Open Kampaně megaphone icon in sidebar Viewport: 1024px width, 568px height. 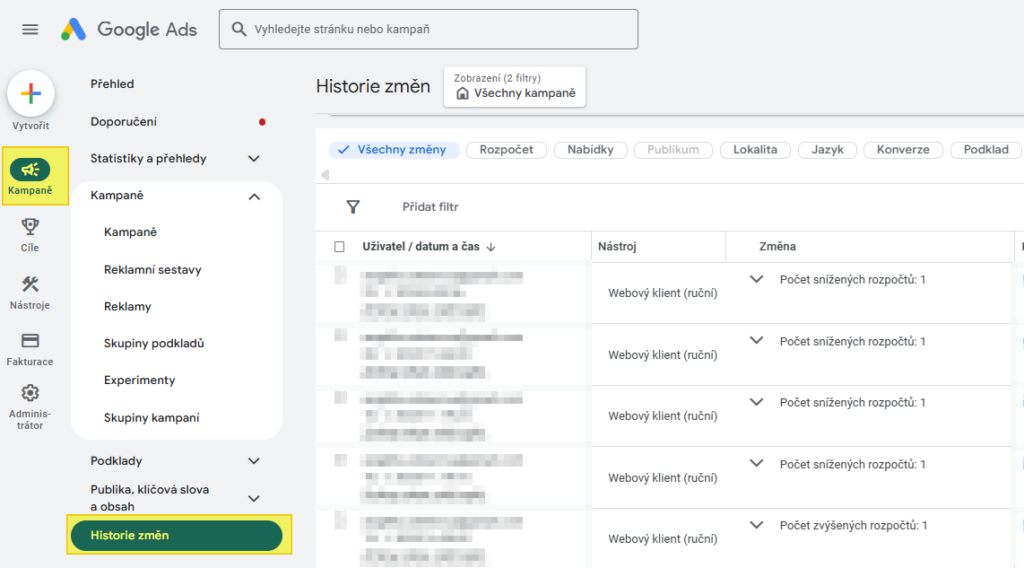pyautogui.click(x=31, y=170)
